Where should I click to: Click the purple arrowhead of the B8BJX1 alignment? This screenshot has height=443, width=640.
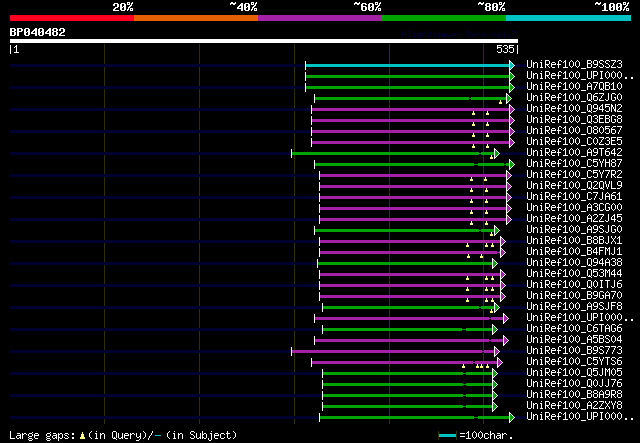[503, 242]
